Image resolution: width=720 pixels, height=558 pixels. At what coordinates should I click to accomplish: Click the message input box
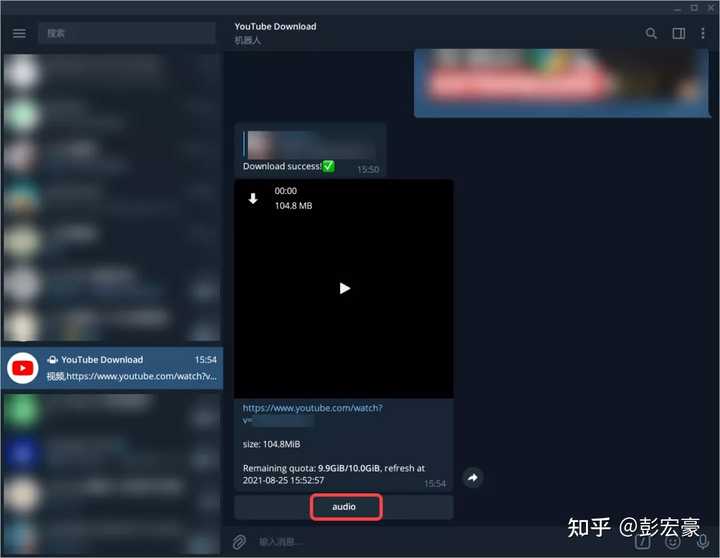tap(441, 542)
